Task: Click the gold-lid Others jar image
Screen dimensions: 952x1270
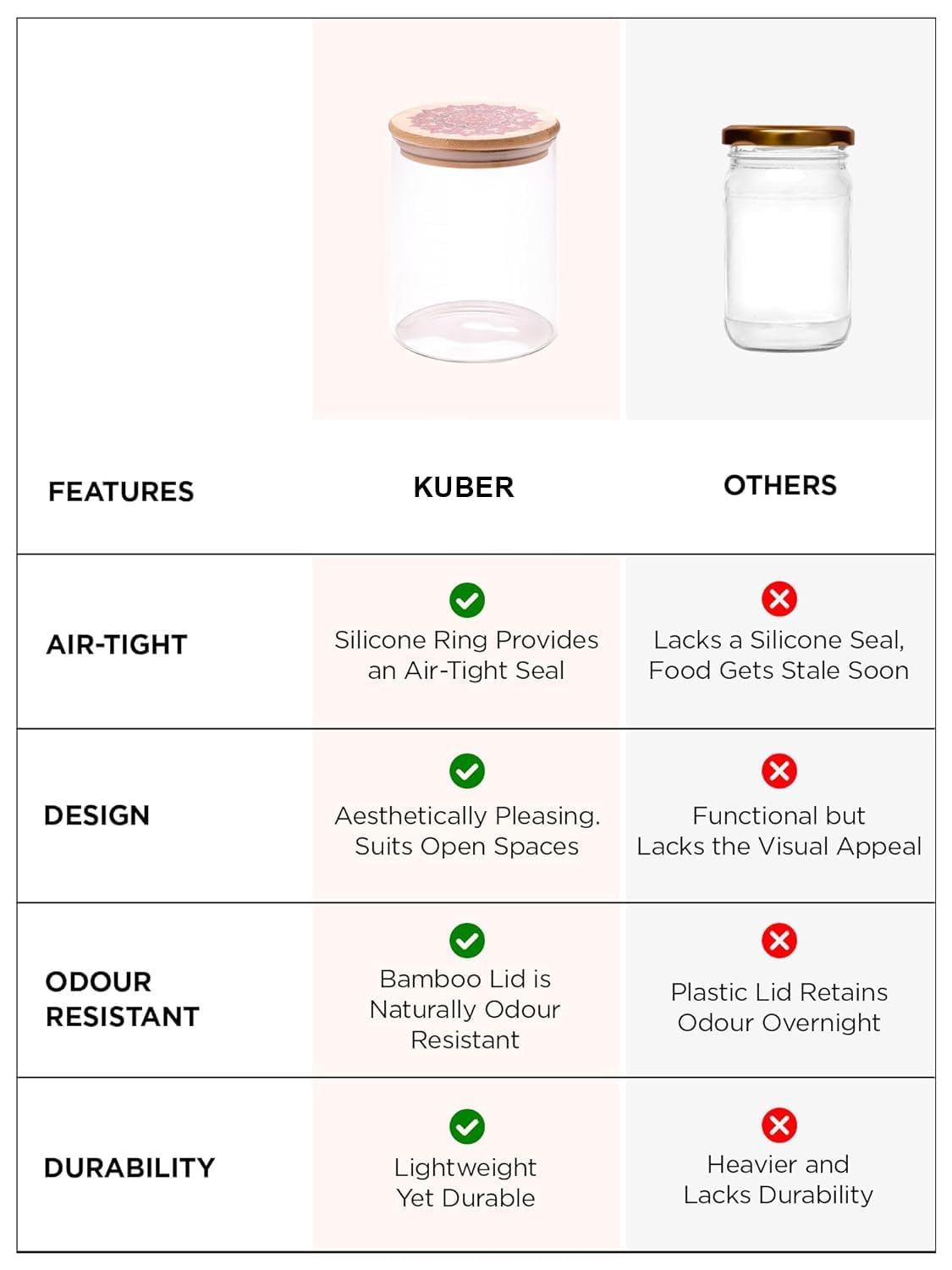Action: tap(787, 237)
